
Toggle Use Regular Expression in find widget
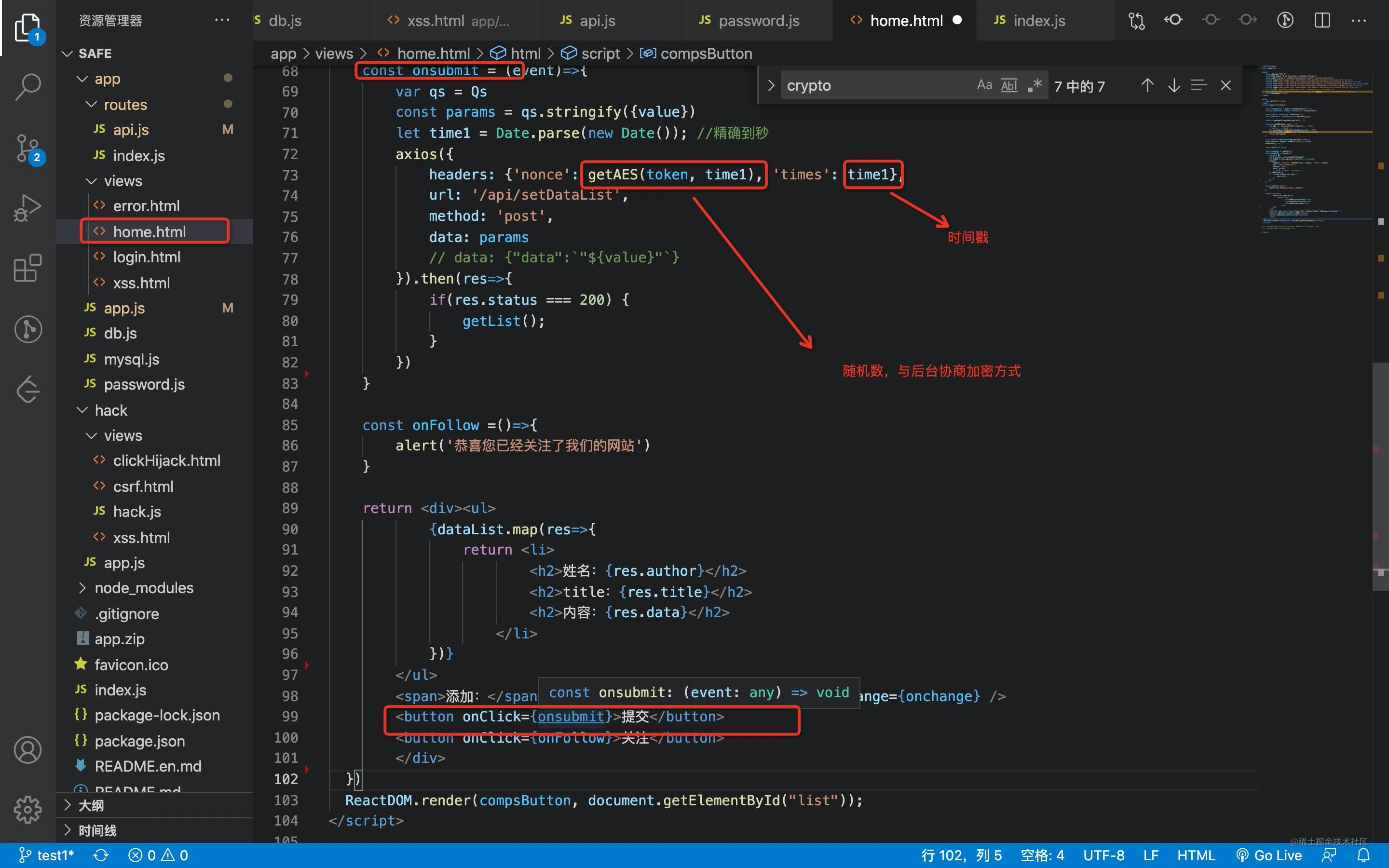[1035, 85]
